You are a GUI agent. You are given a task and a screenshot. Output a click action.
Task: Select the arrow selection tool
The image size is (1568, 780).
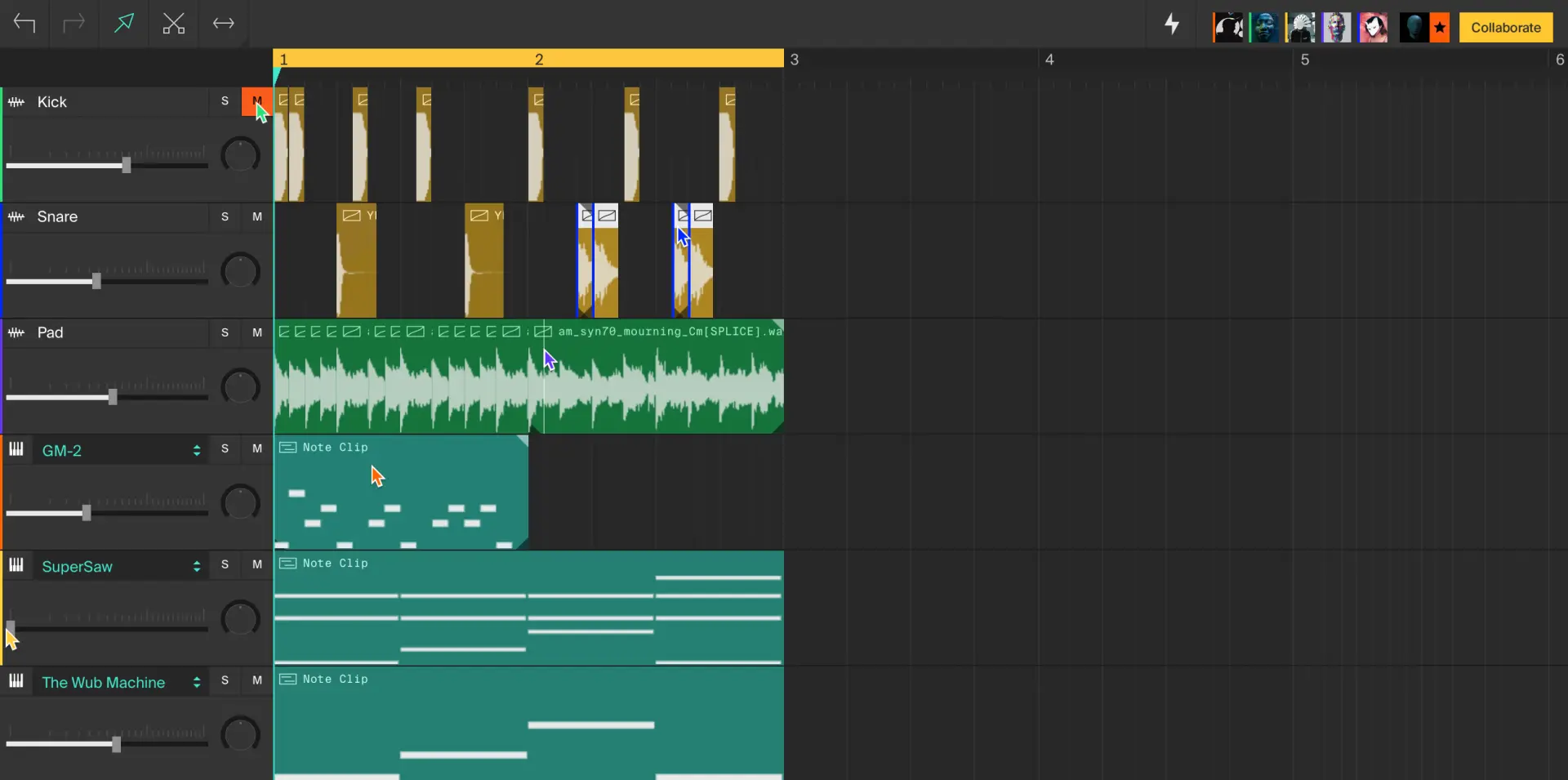click(x=123, y=24)
